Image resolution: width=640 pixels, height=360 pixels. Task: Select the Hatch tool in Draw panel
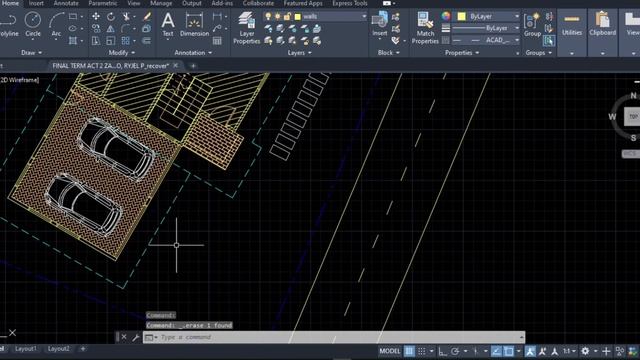click(x=73, y=40)
